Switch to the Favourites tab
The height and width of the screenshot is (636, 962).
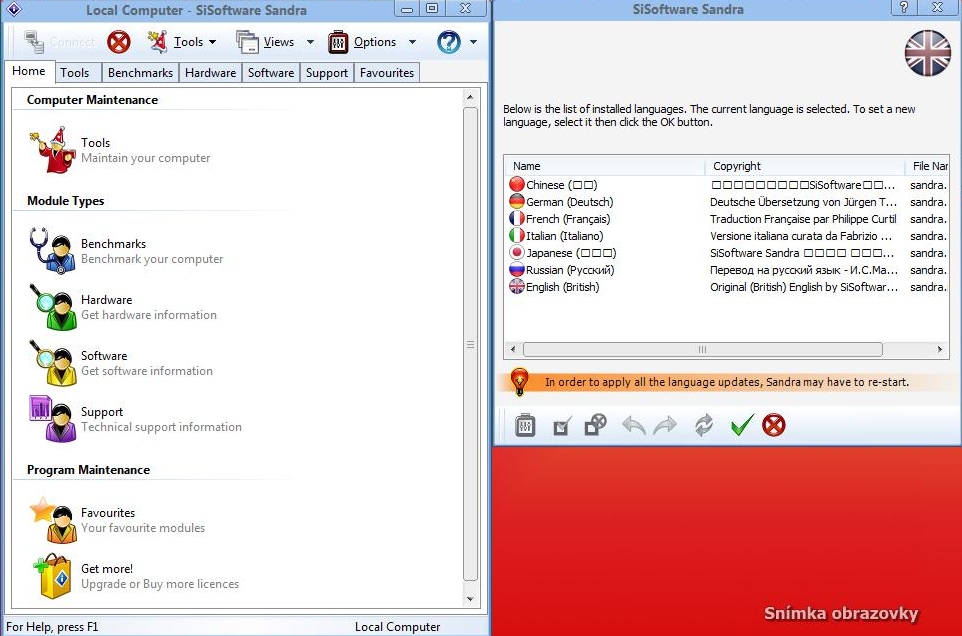(x=387, y=72)
